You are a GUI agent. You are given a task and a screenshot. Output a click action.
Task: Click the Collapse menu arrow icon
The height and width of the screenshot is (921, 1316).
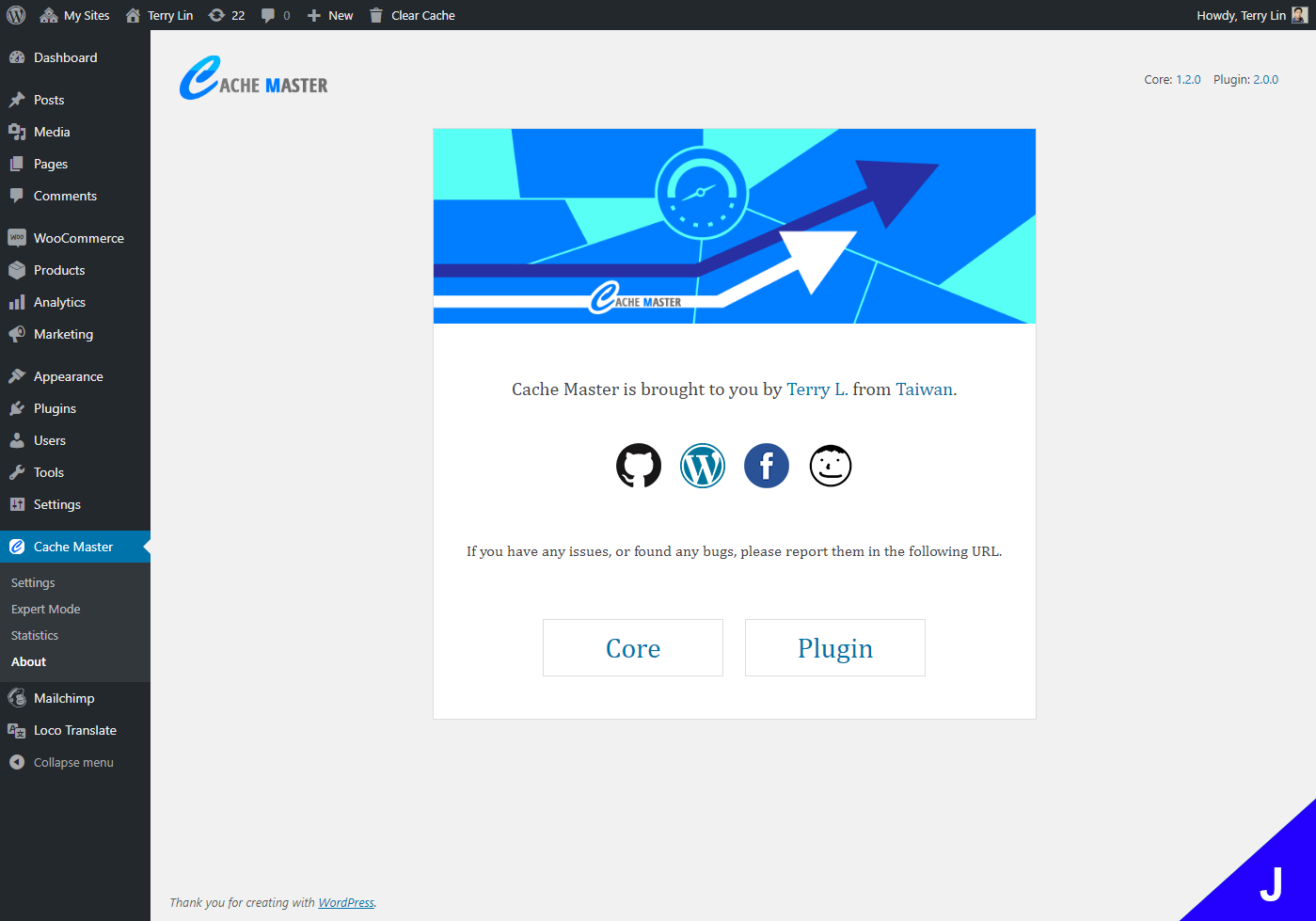coord(17,762)
